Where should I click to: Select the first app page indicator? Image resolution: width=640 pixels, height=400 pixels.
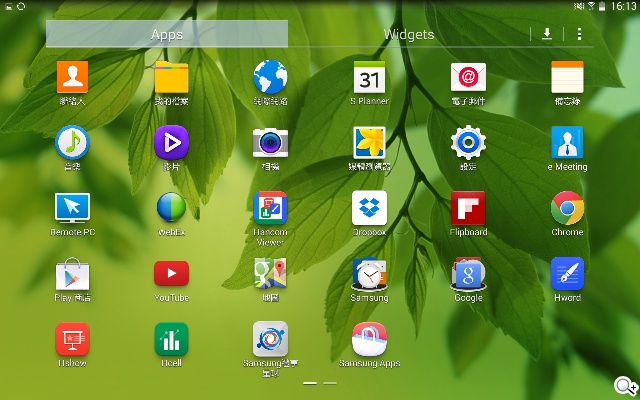pos(310,383)
